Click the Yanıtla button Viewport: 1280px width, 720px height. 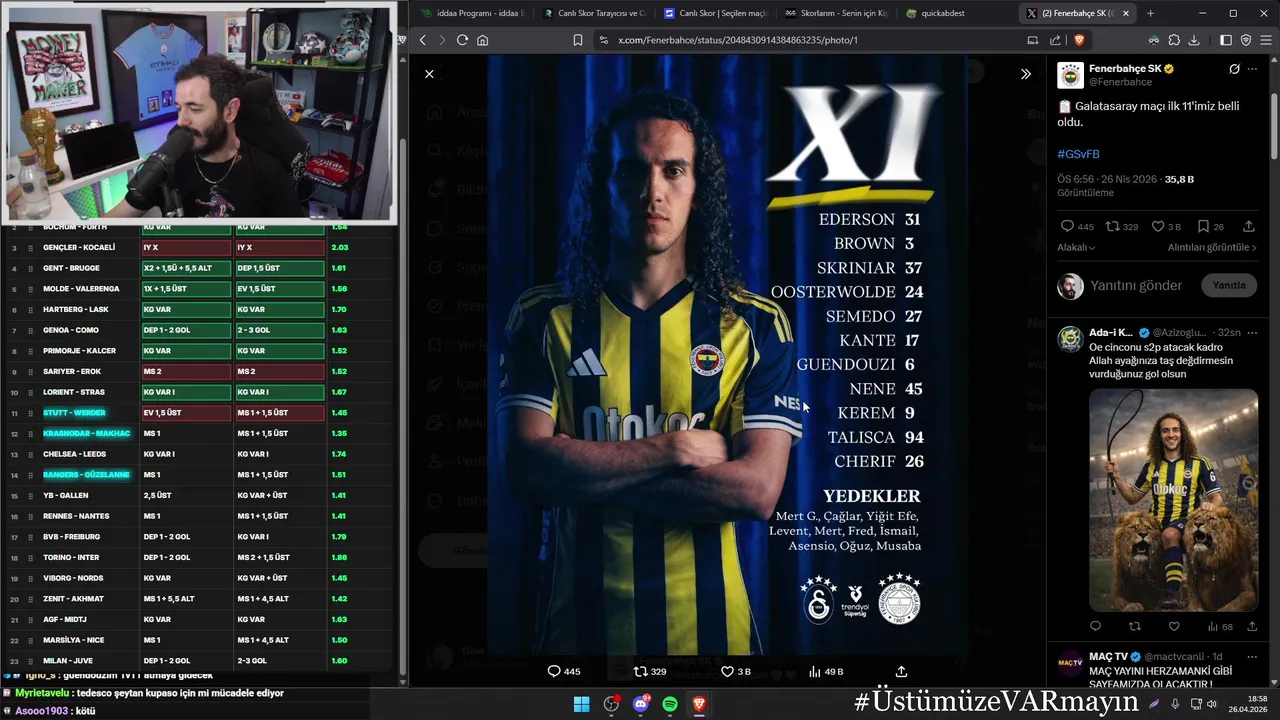pyautogui.click(x=1229, y=285)
